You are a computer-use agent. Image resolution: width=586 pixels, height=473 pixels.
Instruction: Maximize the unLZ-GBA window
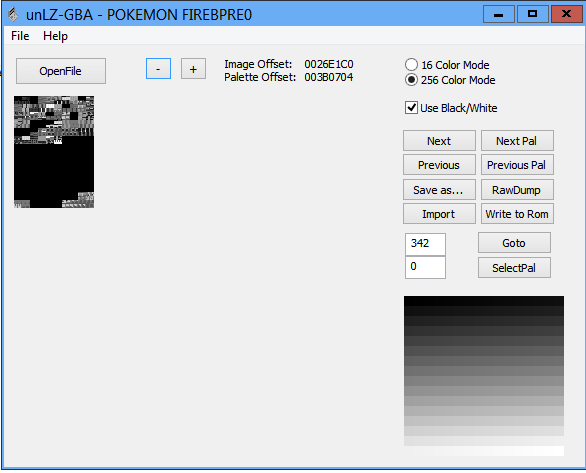pyautogui.click(x=532, y=14)
